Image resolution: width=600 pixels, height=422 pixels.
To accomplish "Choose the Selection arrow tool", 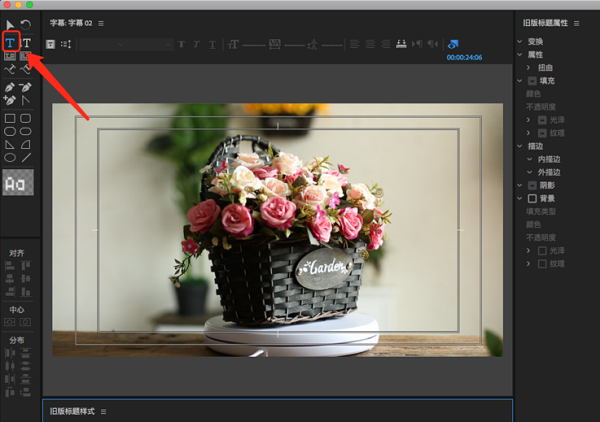I will pos(11,23).
